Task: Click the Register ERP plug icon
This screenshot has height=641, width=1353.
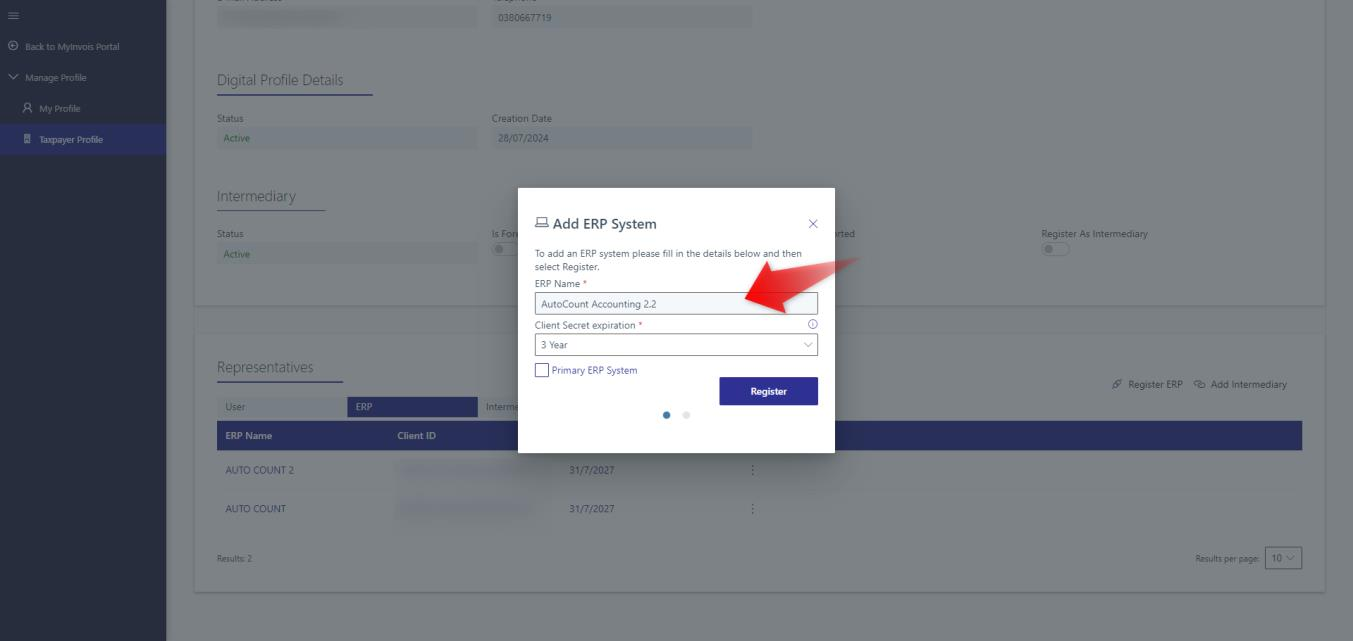Action: pyautogui.click(x=1117, y=385)
